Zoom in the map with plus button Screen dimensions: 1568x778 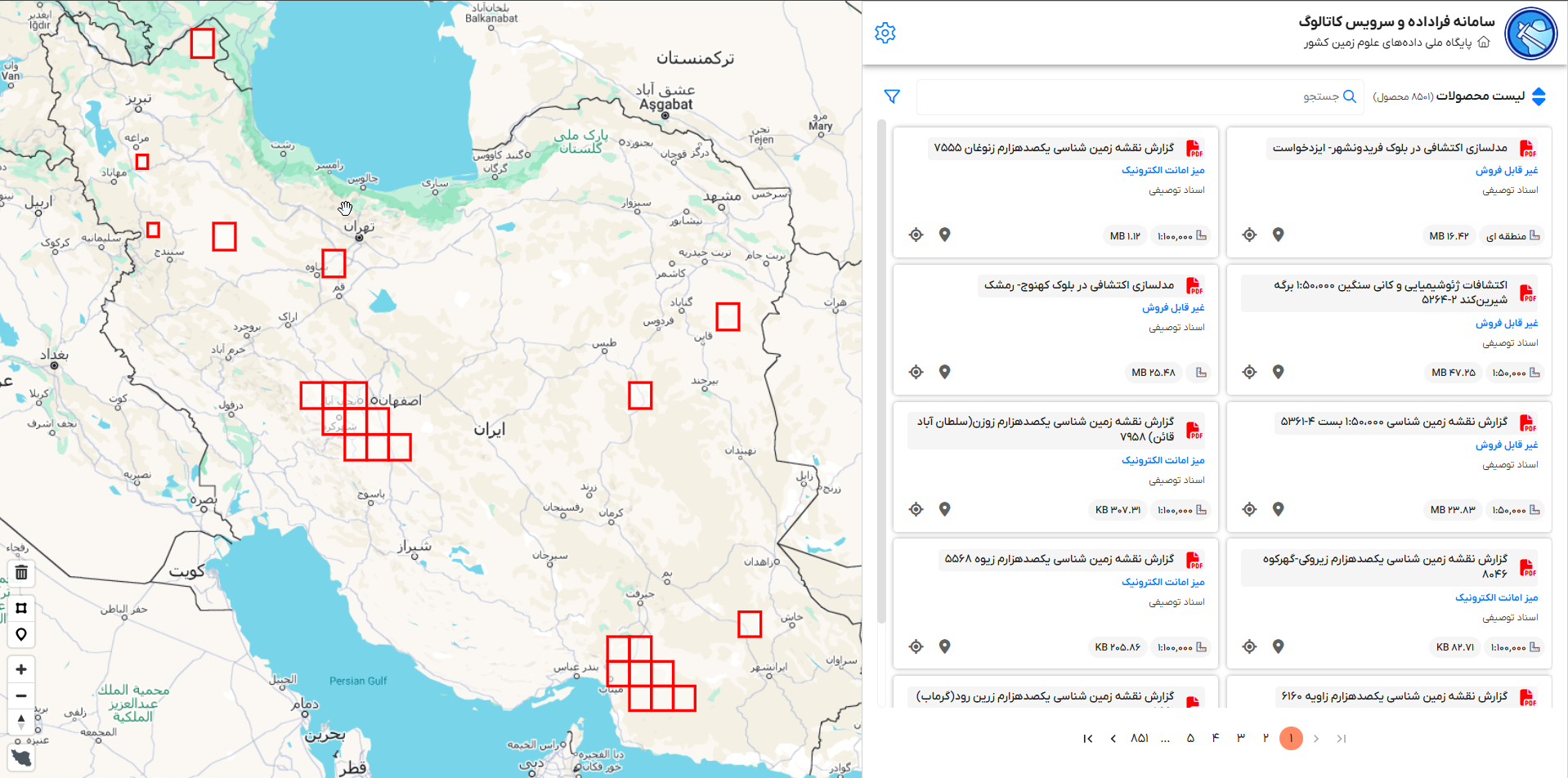point(21,669)
